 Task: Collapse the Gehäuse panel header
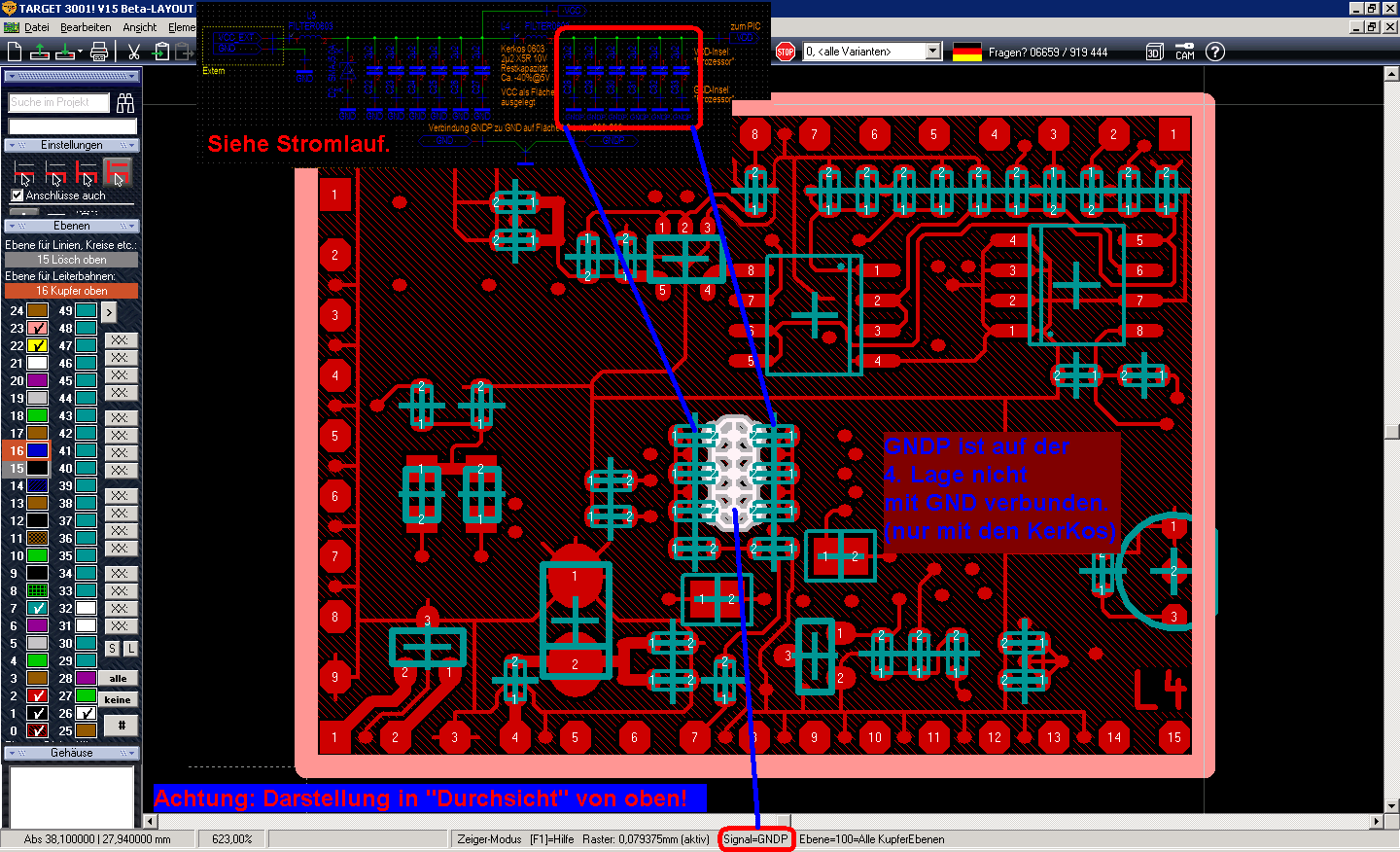(72, 753)
